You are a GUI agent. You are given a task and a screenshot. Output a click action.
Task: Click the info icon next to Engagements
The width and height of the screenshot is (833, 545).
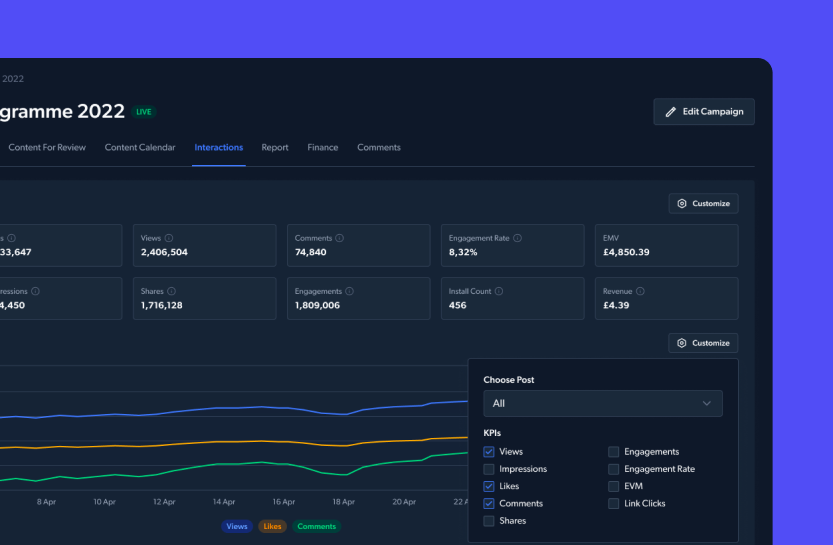350,291
